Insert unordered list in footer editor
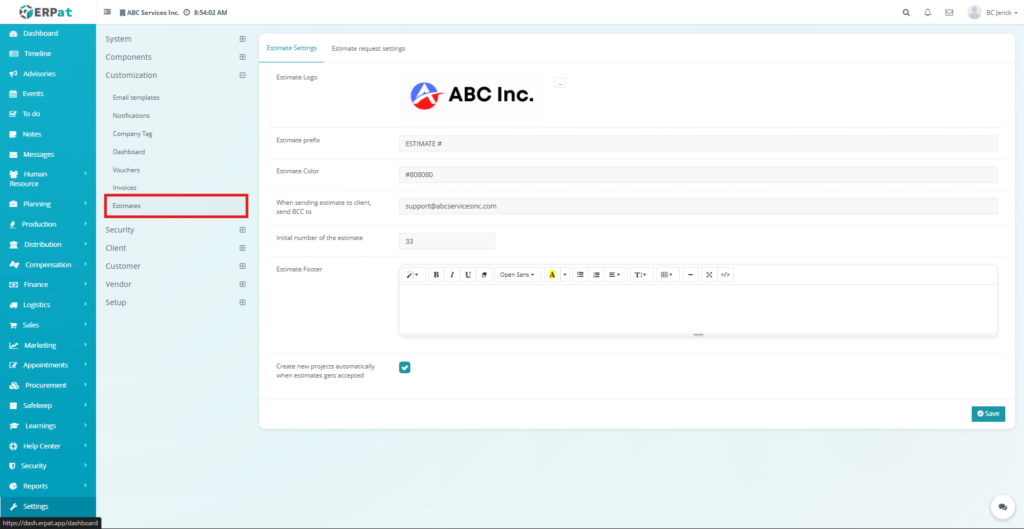The width and height of the screenshot is (1024, 529). (x=580, y=274)
